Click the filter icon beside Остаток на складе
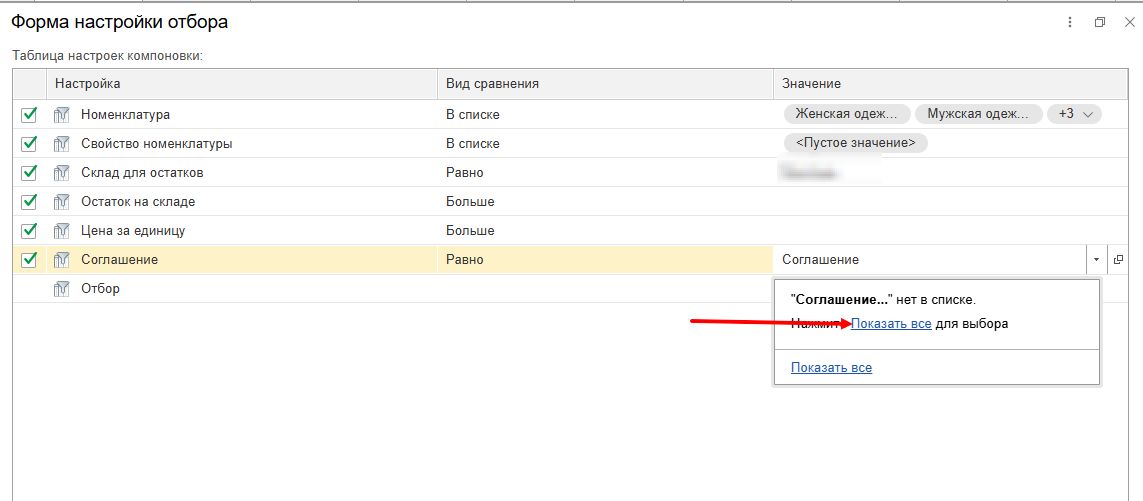 tap(61, 201)
